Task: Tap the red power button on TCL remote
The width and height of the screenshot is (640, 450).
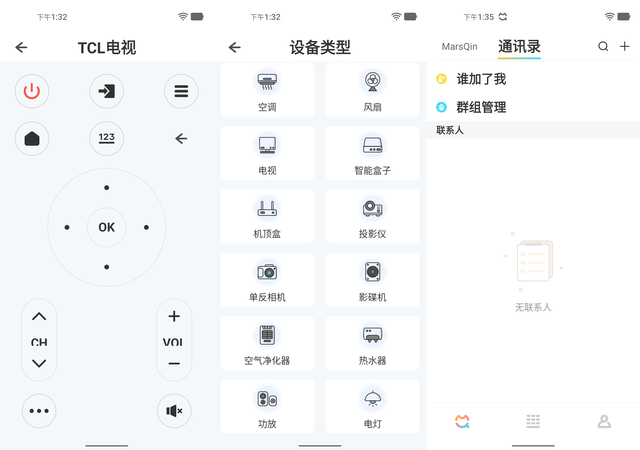Action: pyautogui.click(x=32, y=91)
